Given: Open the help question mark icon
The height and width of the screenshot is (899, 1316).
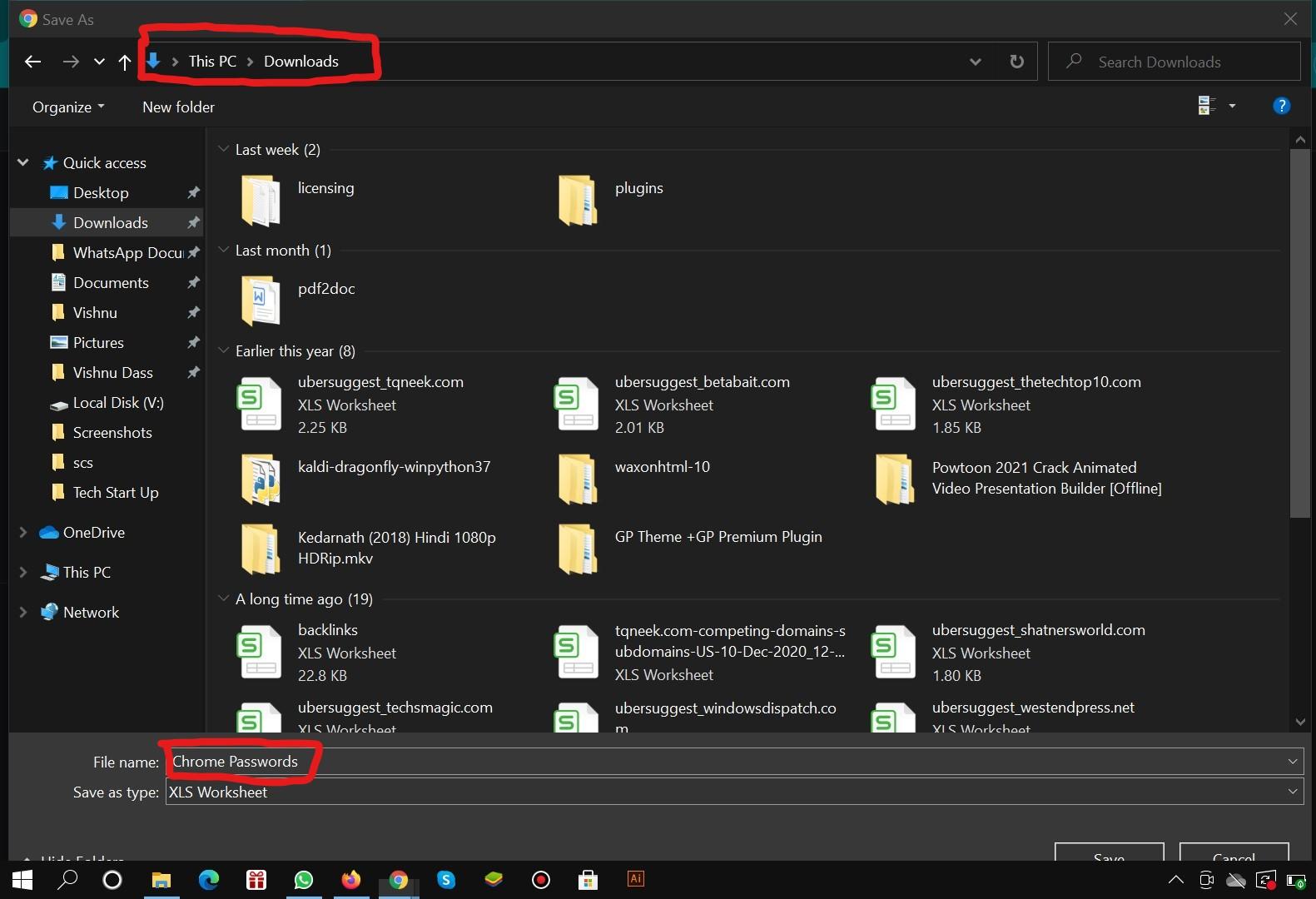Looking at the screenshot, I should tap(1281, 106).
